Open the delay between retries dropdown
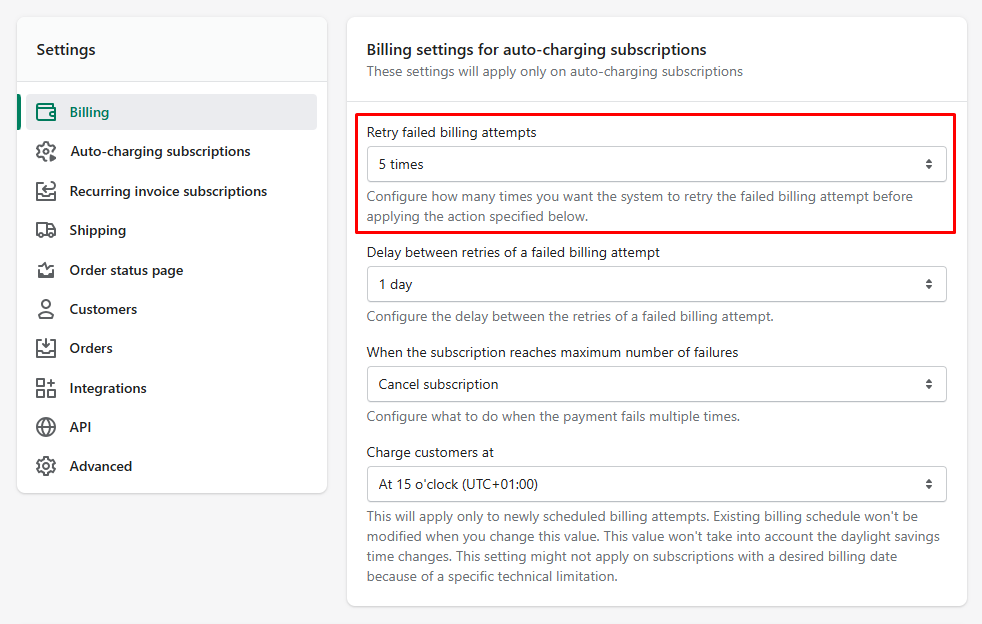 pyautogui.click(x=656, y=284)
